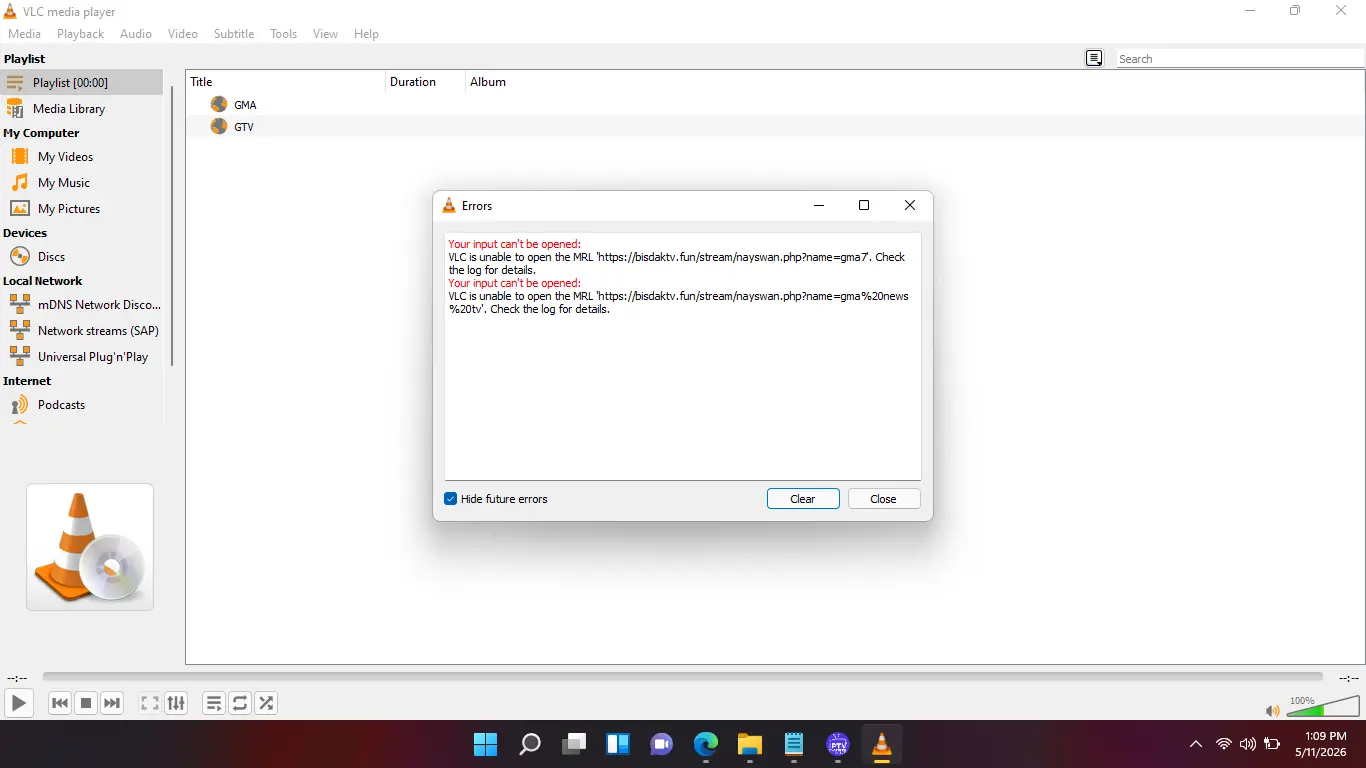This screenshot has height=768, width=1366.
Task: Open the Media menu
Action: click(25, 34)
